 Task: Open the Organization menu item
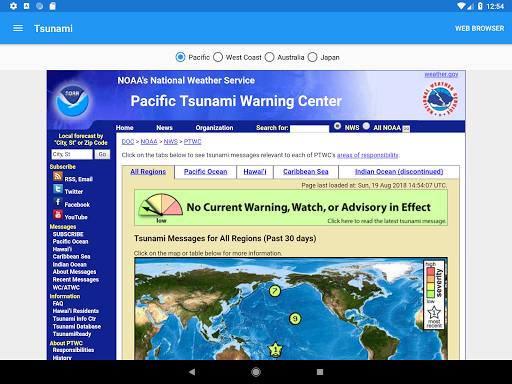point(214,128)
